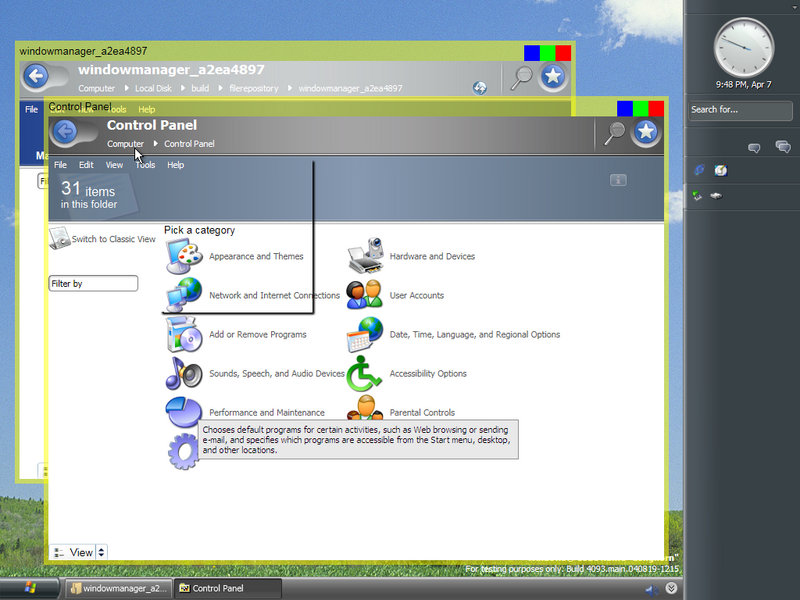Click the gear icon beside the tooltip
This screenshot has width=800, height=600.
(x=184, y=451)
